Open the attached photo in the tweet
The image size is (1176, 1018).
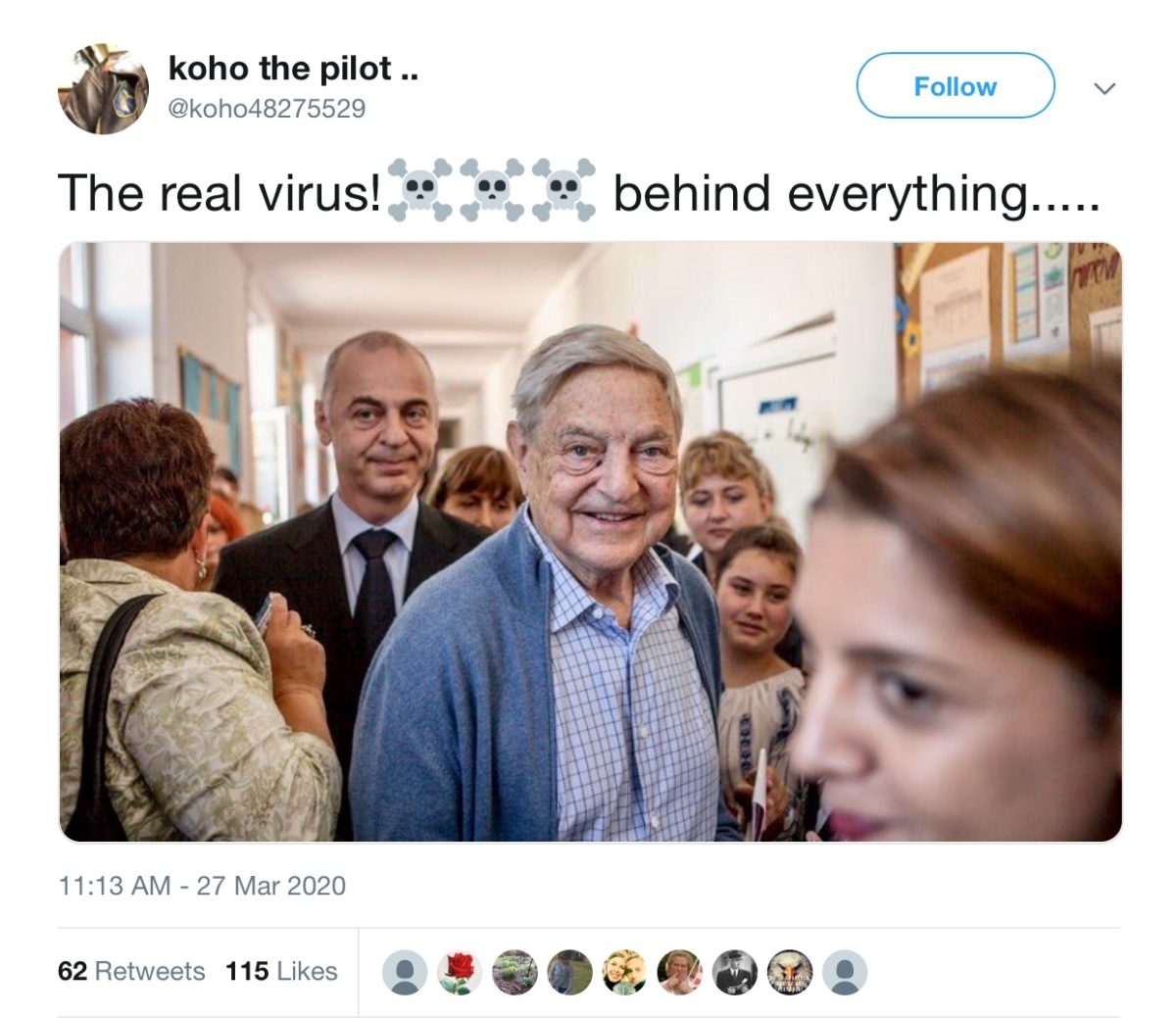point(590,542)
